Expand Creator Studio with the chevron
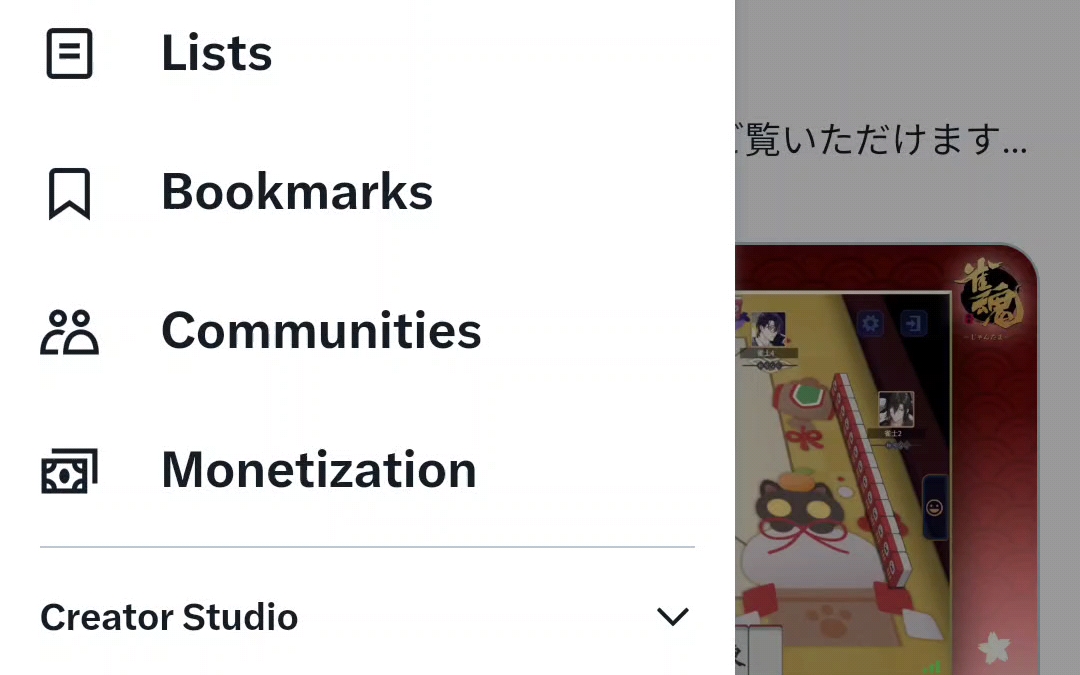 pos(673,616)
